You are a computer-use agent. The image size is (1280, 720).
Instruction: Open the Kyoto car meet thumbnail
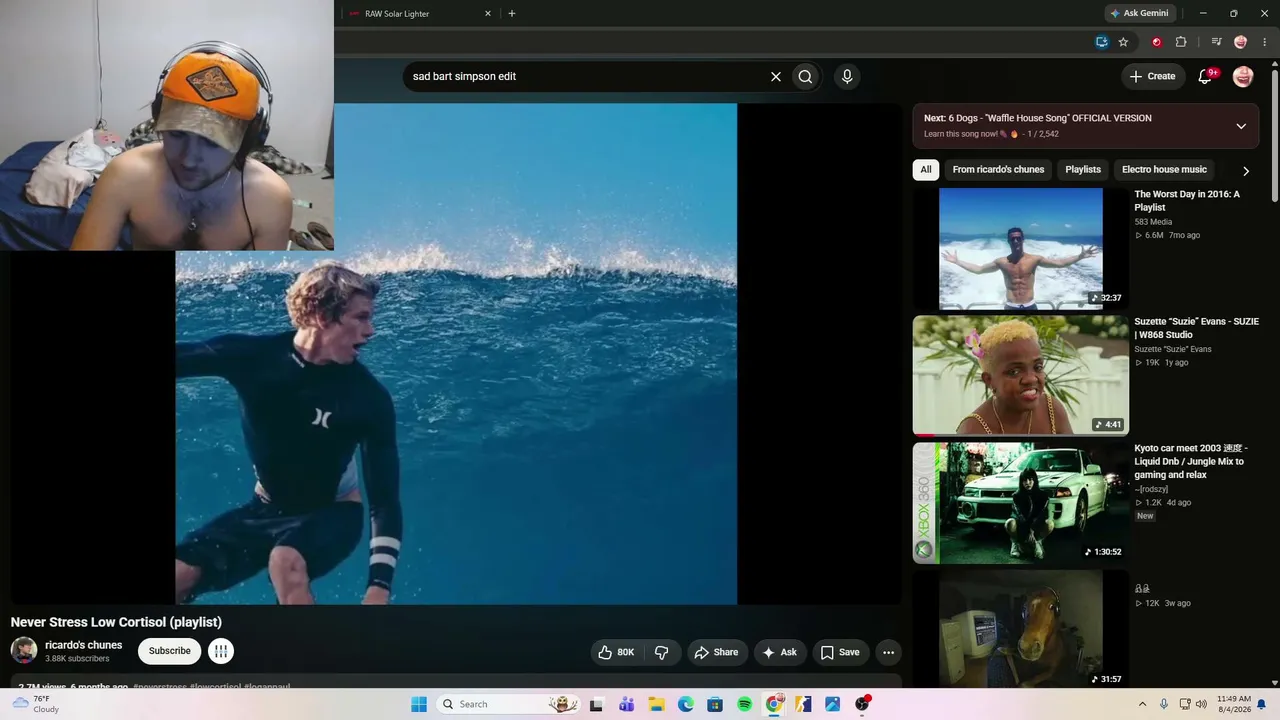(1020, 503)
